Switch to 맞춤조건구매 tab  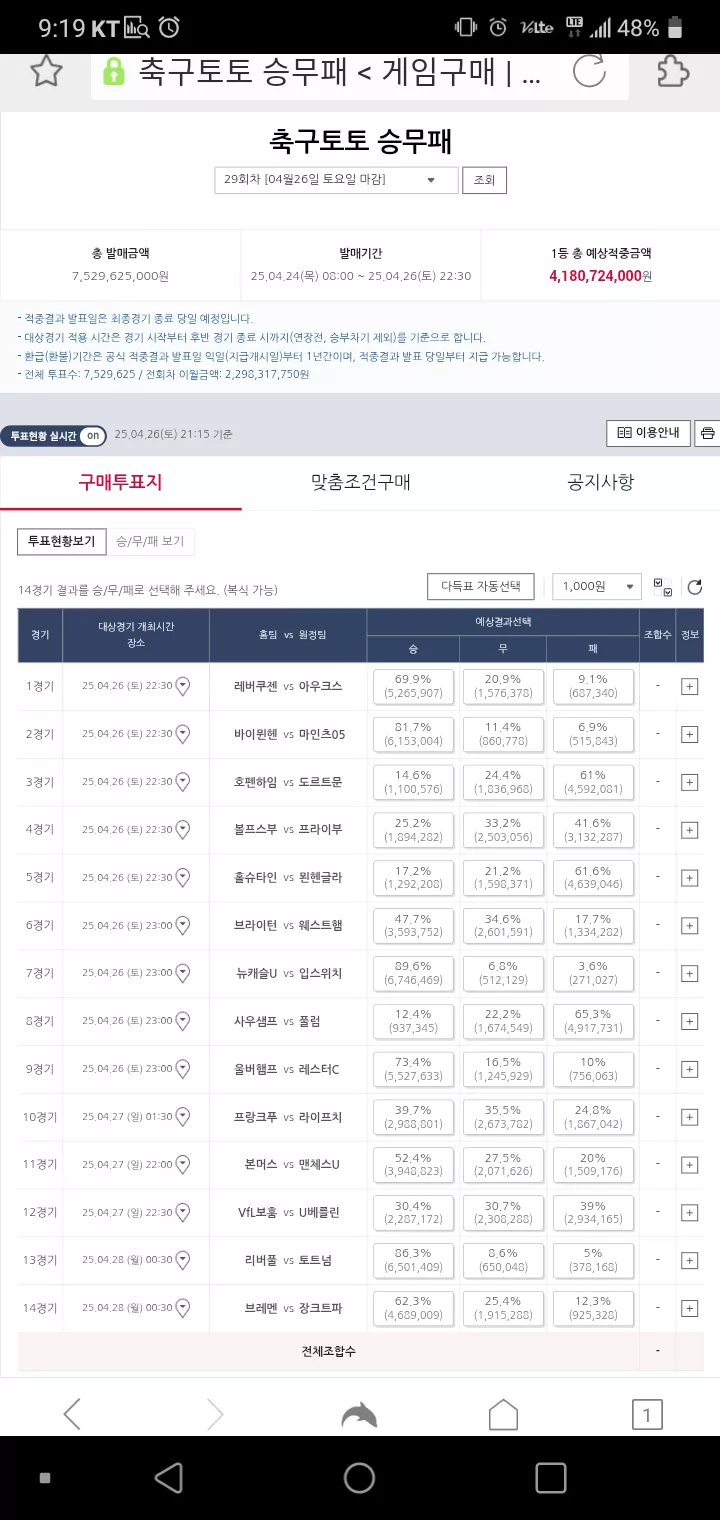click(360, 482)
